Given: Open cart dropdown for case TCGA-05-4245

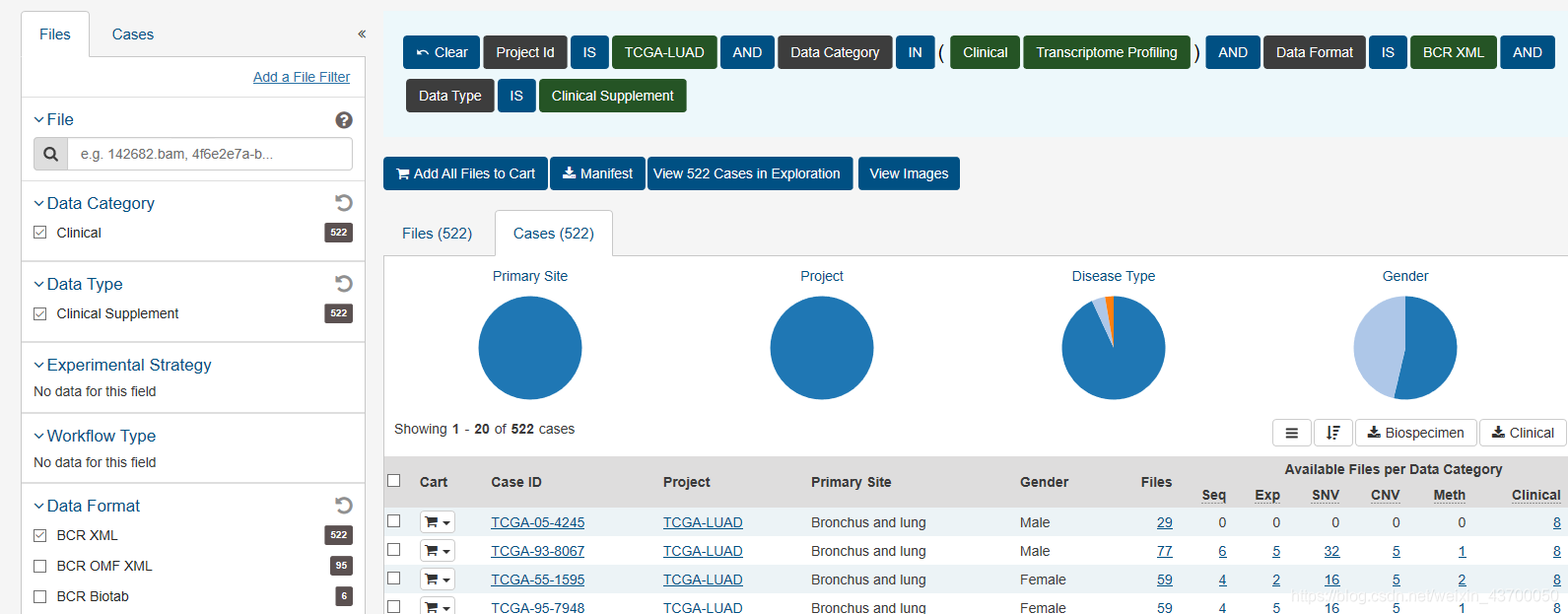Looking at the screenshot, I should coord(438,522).
